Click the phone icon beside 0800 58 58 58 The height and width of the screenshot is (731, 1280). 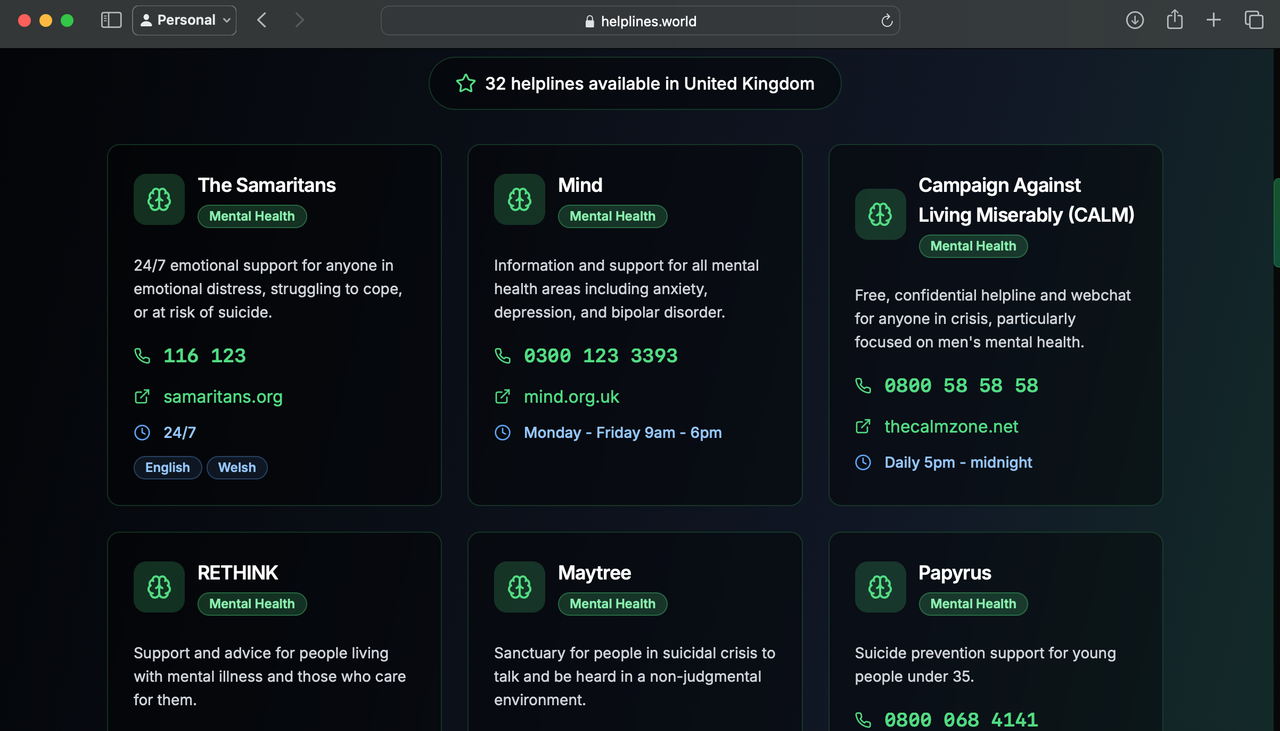tap(863, 386)
